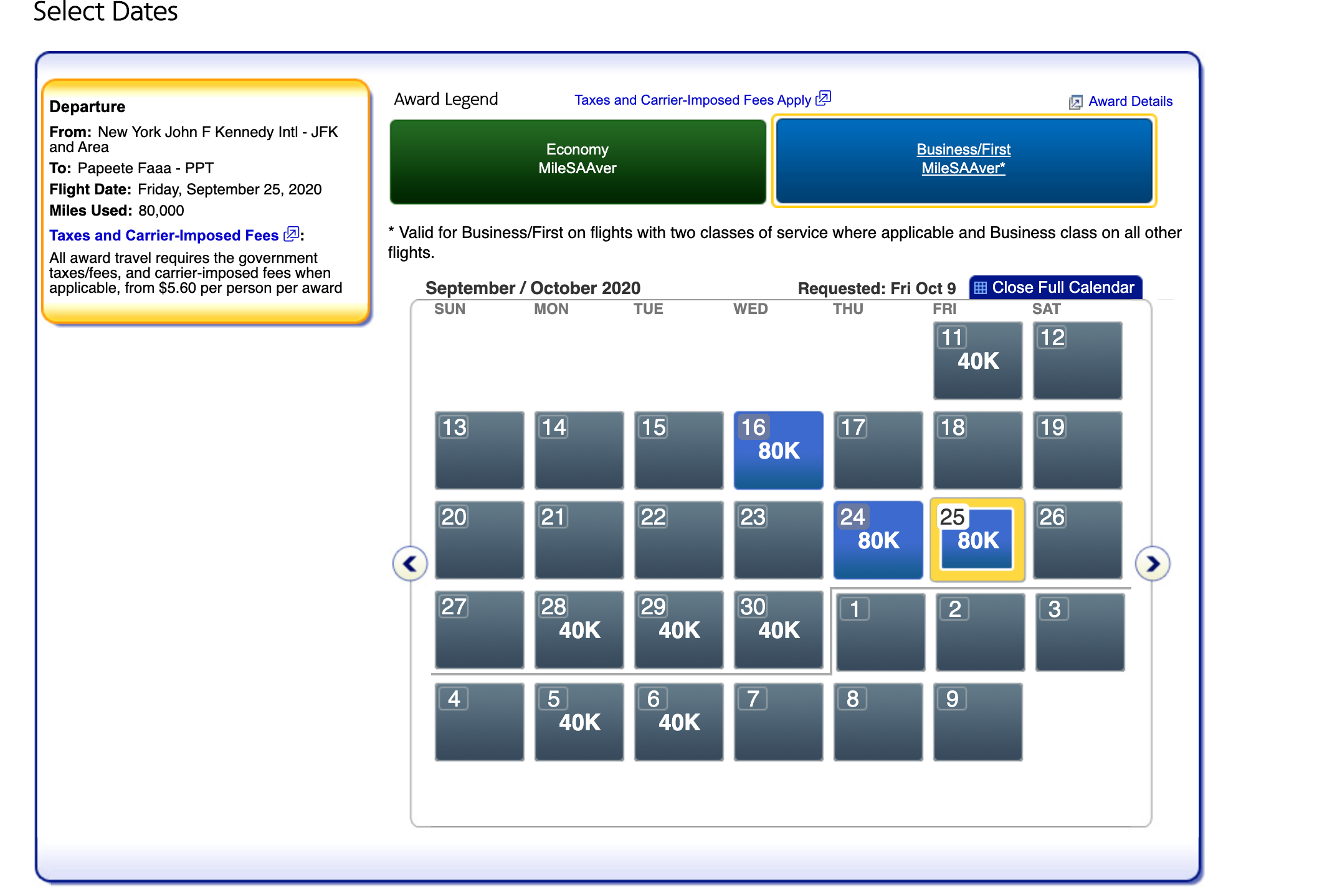Pick September 30 at 40K miles
Viewport: 1317px width, 896px height.
tap(778, 629)
